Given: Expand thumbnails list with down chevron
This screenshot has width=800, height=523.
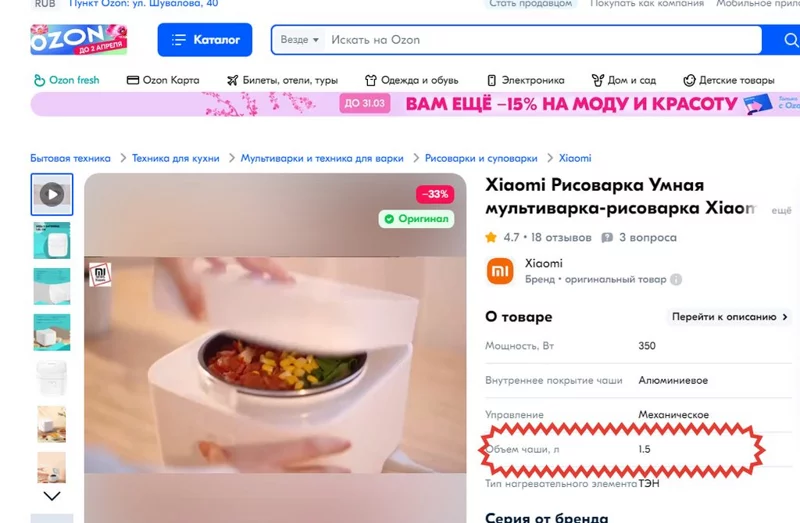Looking at the screenshot, I should (52, 496).
